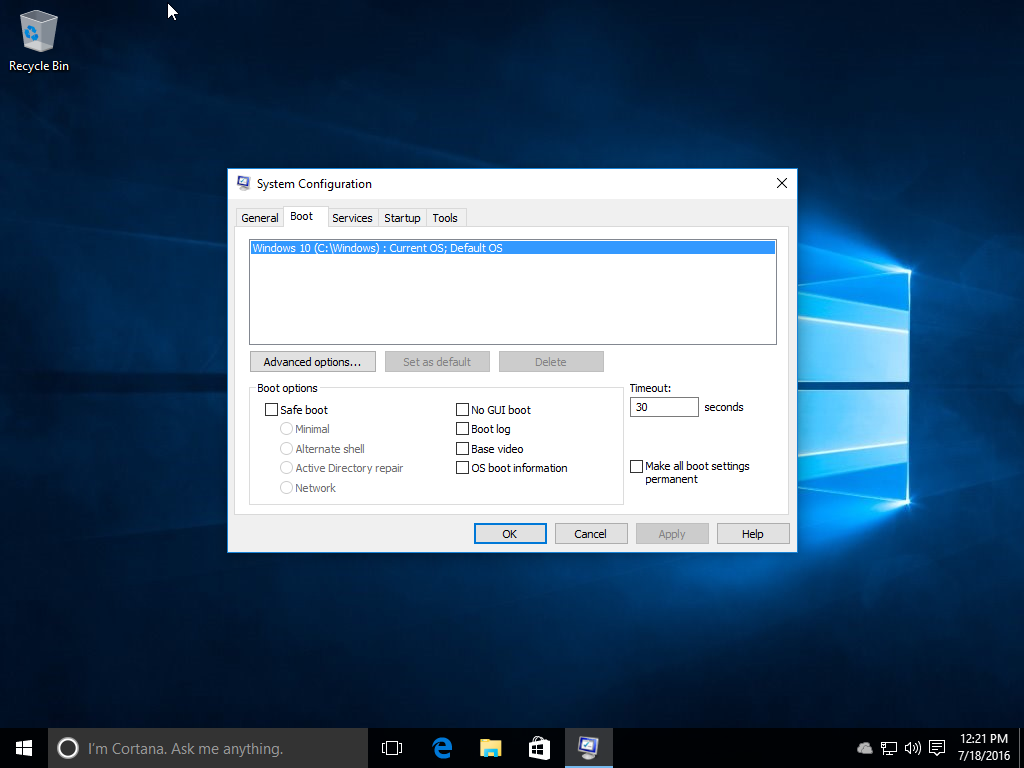The width and height of the screenshot is (1024, 768).
Task: Open File Explorer from the taskbar
Action: click(x=490, y=748)
